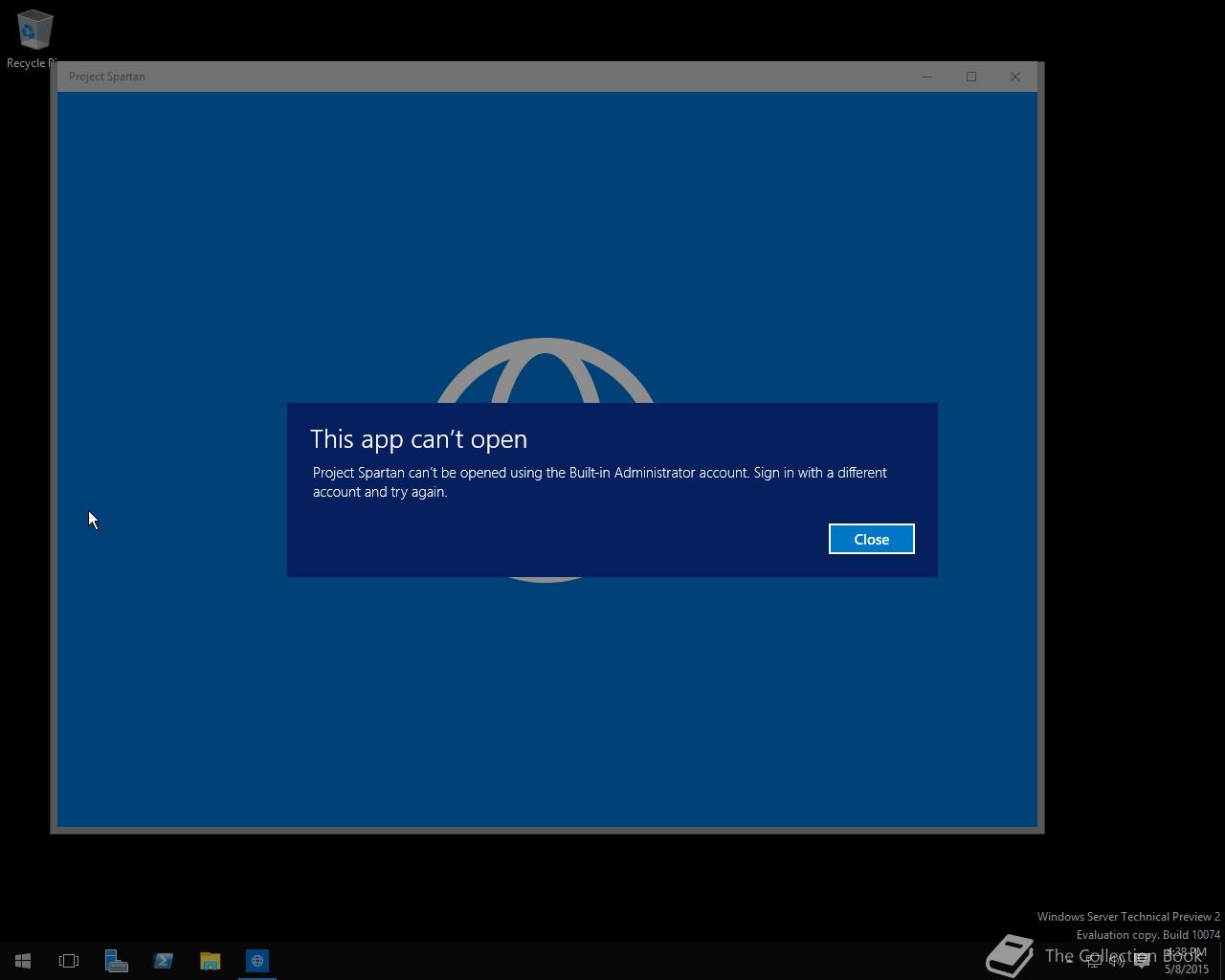Screen dimensions: 1225x980
Task: Show hidden system tray icons
Action: point(1069,961)
